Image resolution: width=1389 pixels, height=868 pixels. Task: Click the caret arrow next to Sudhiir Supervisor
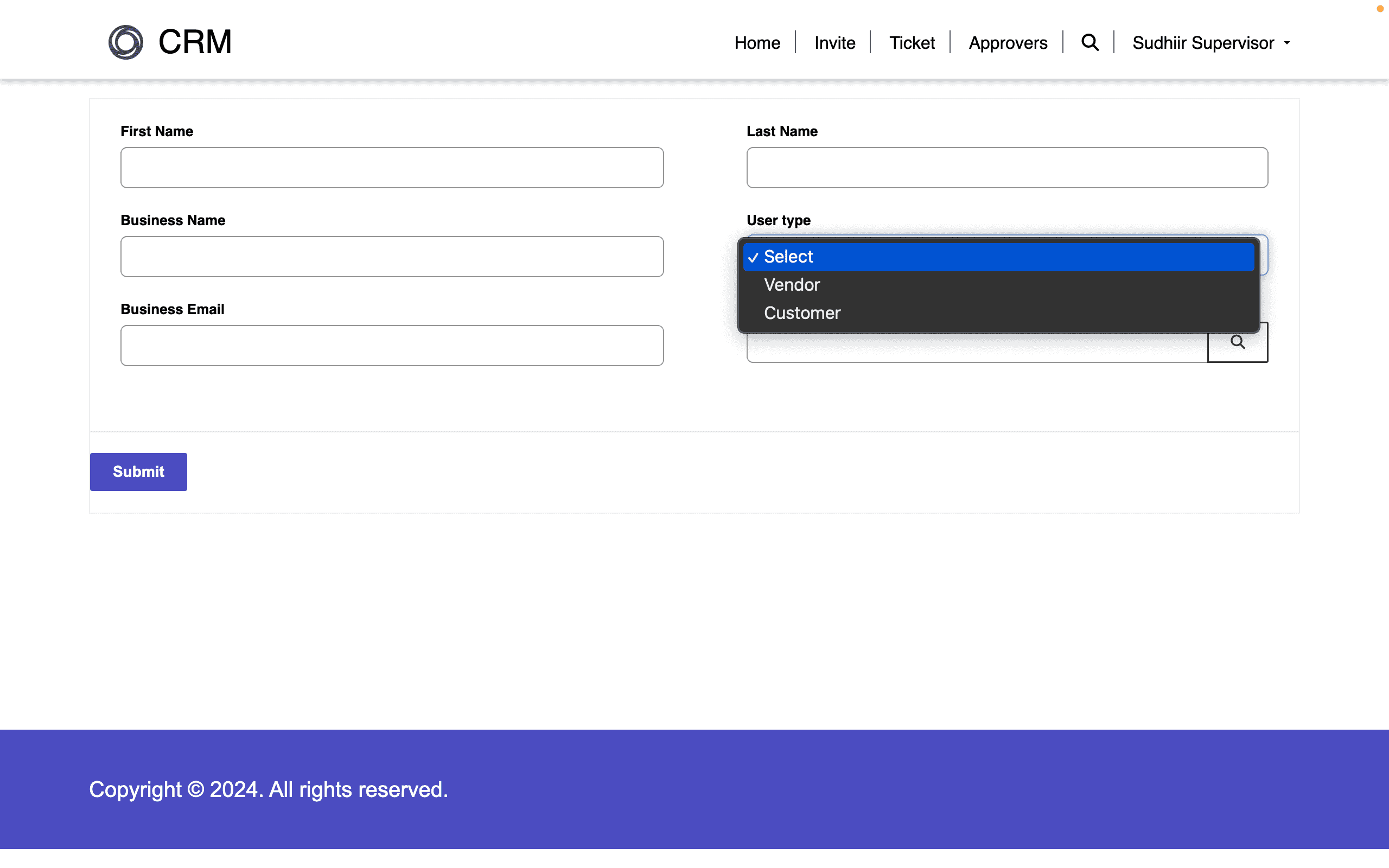click(x=1287, y=43)
